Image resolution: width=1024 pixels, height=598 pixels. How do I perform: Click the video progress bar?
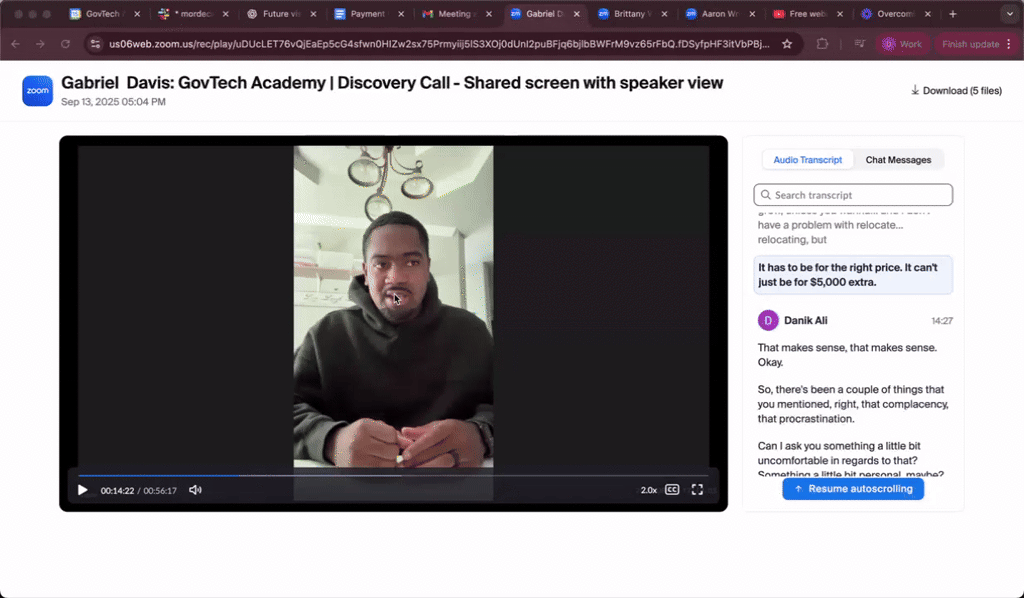(x=393, y=475)
